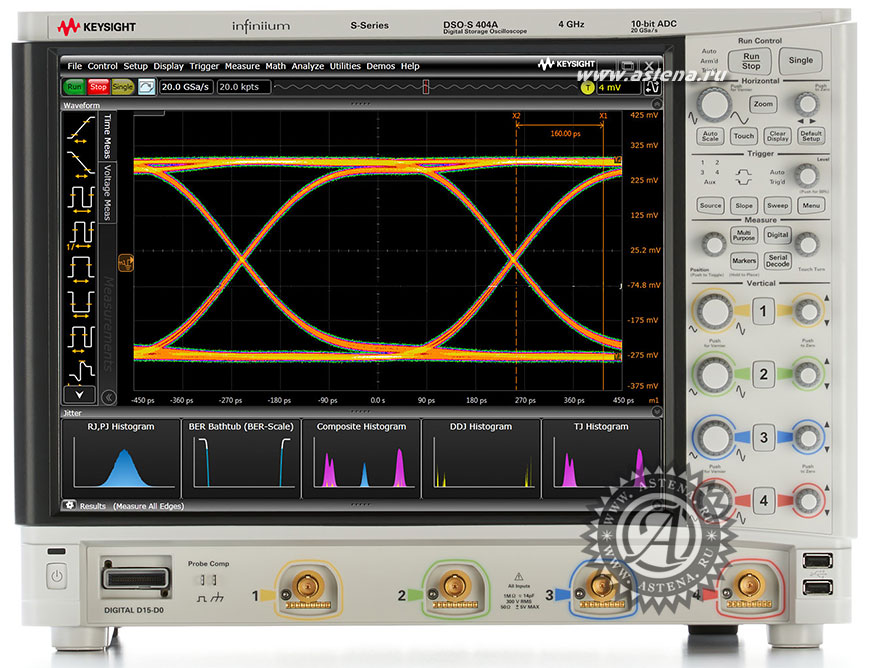This screenshot has width=870, height=668.
Task: Select the X1 marker label
Action: click(603, 116)
